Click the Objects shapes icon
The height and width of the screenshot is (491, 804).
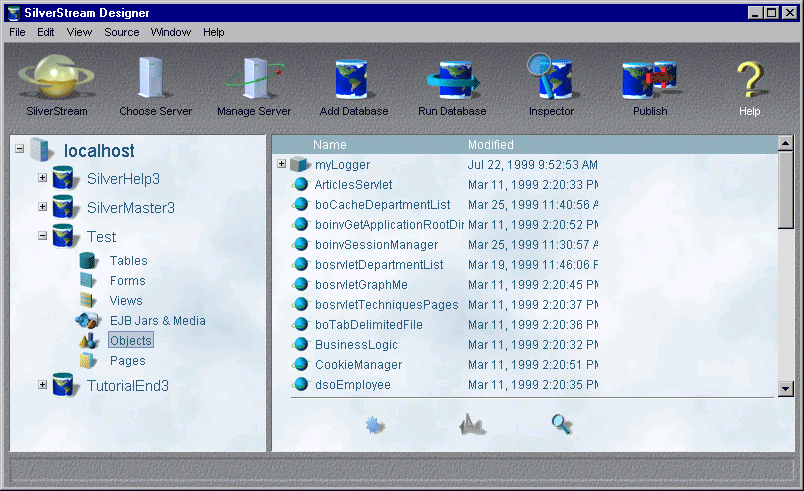click(88, 341)
